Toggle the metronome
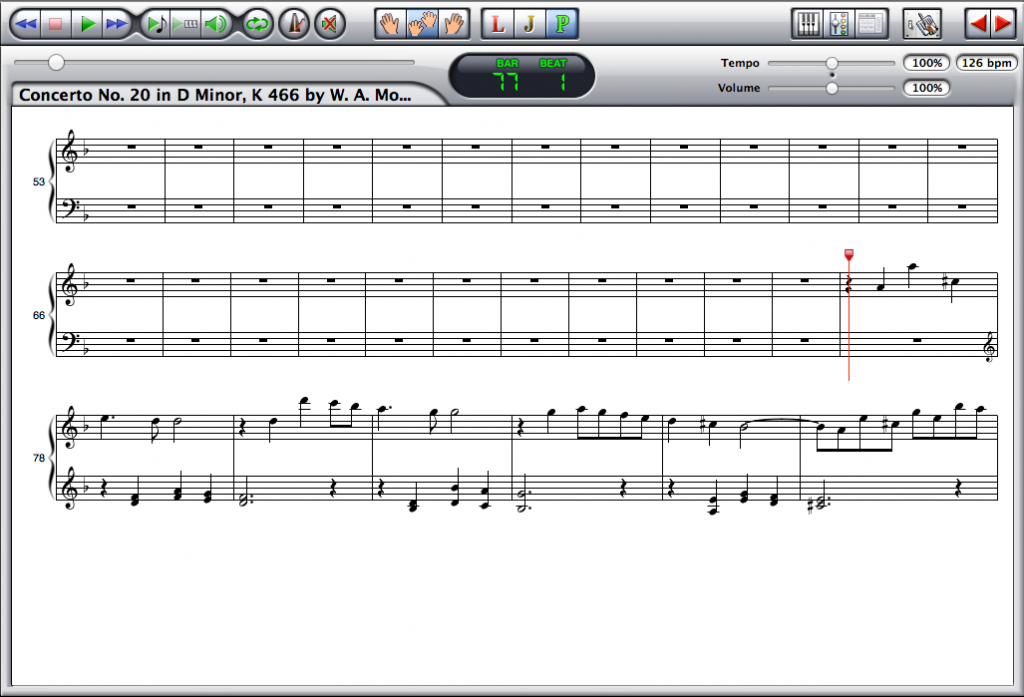The width and height of the screenshot is (1024, 697). coord(295,24)
